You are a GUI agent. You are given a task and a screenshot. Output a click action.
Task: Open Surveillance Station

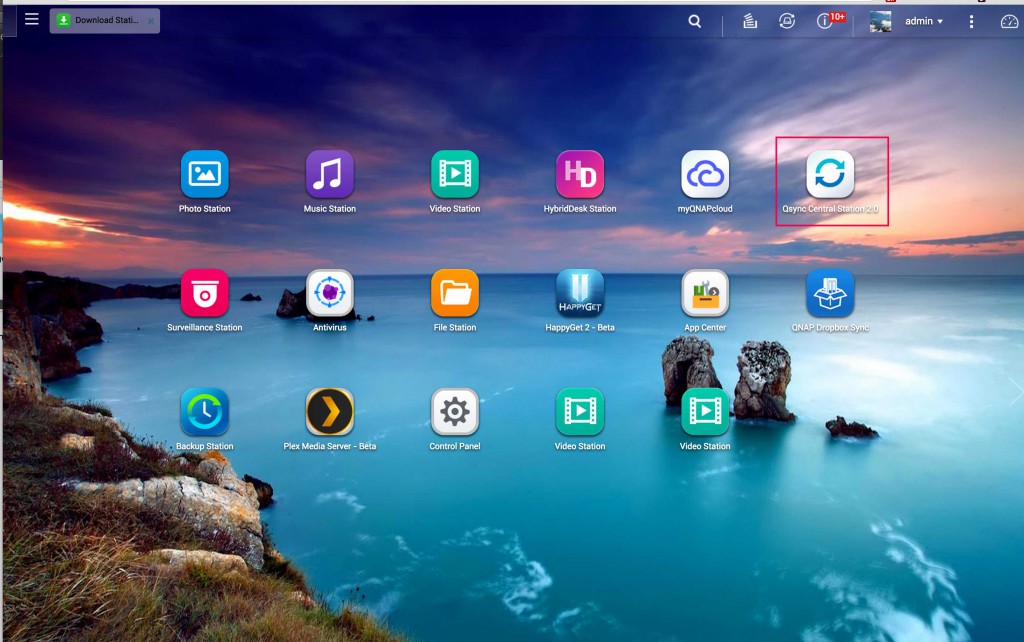pyautogui.click(x=204, y=294)
